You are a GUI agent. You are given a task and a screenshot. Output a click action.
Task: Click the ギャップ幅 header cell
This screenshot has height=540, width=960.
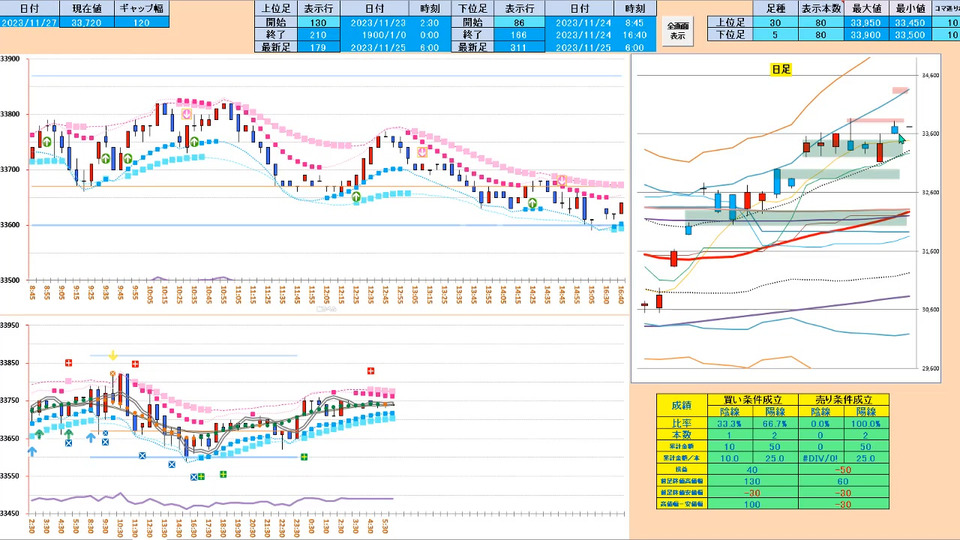tap(141, 9)
